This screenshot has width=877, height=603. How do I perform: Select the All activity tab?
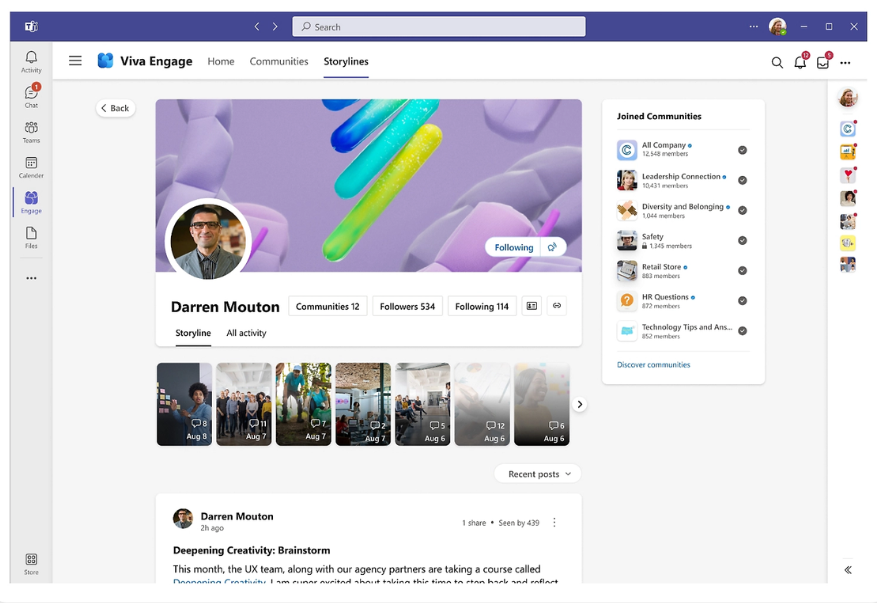pos(246,333)
